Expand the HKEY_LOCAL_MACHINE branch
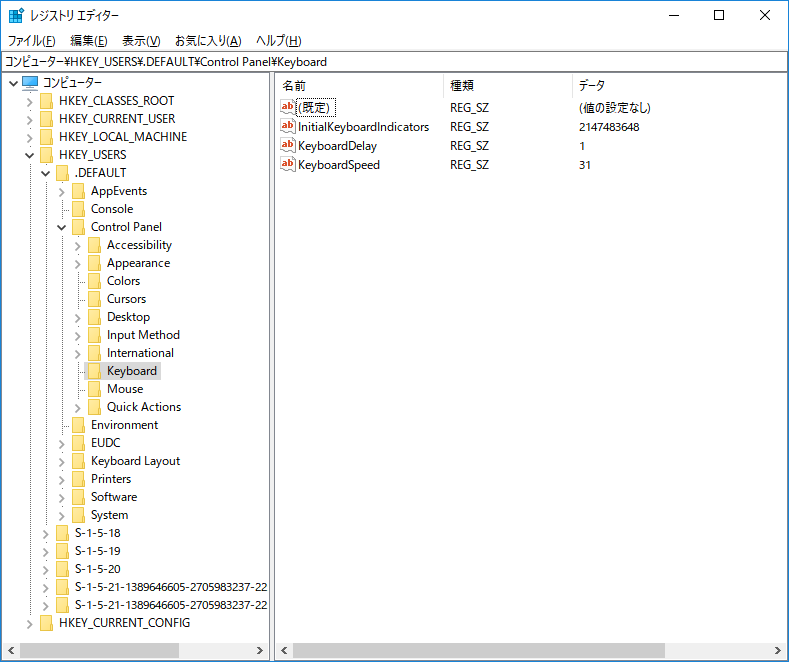Screen dimensions: 789x662 (30, 138)
